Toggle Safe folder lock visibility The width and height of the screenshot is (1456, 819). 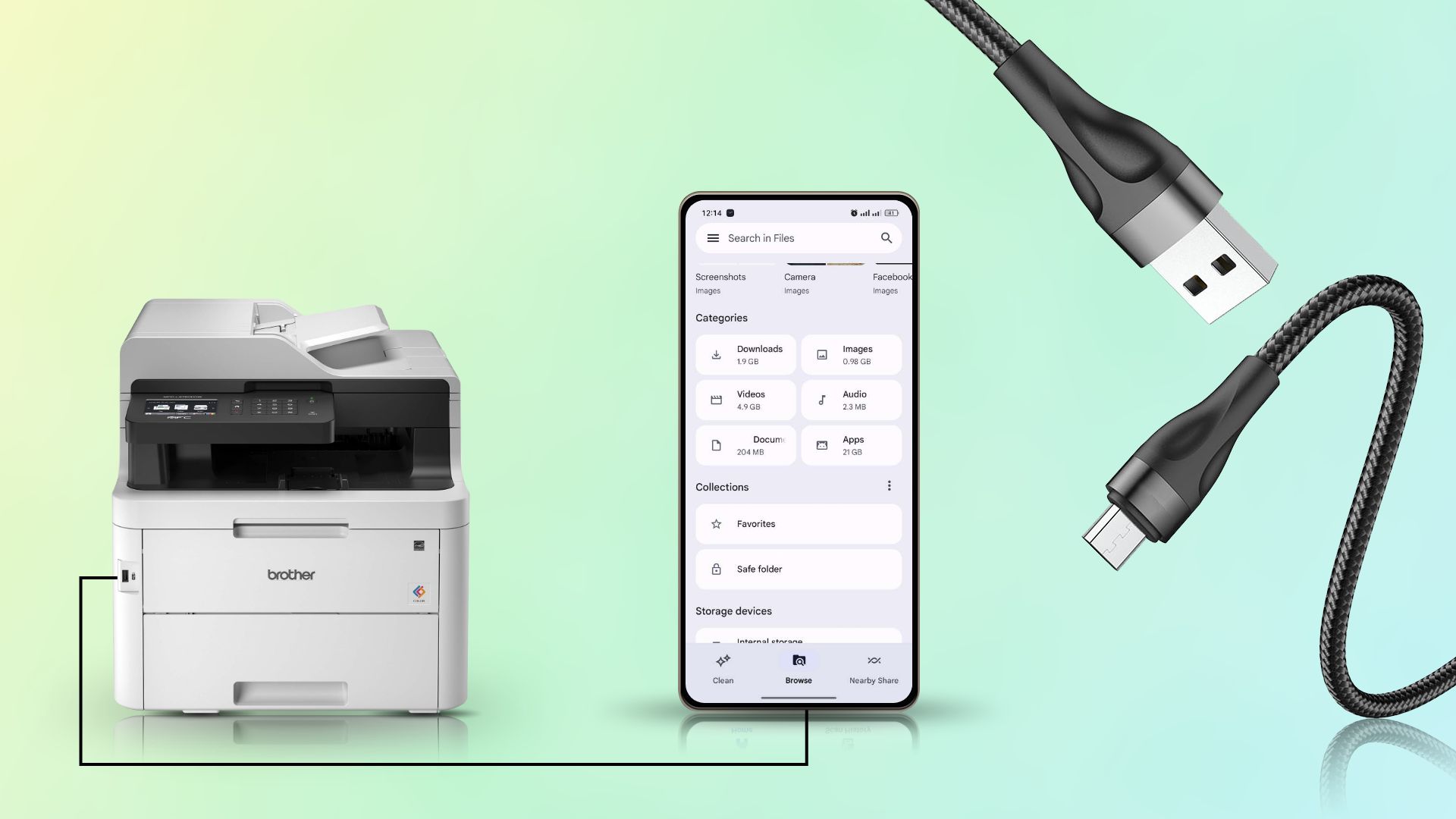tap(715, 569)
